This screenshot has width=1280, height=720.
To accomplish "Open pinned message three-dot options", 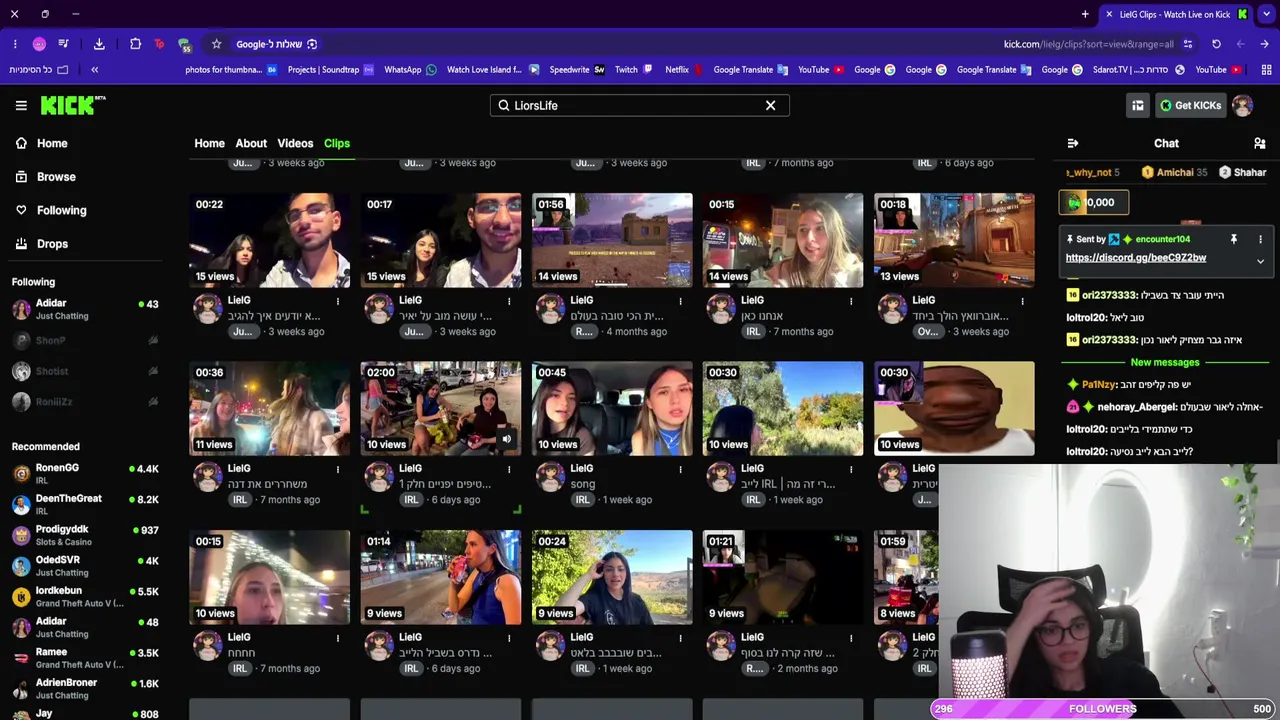I will click(1260, 240).
